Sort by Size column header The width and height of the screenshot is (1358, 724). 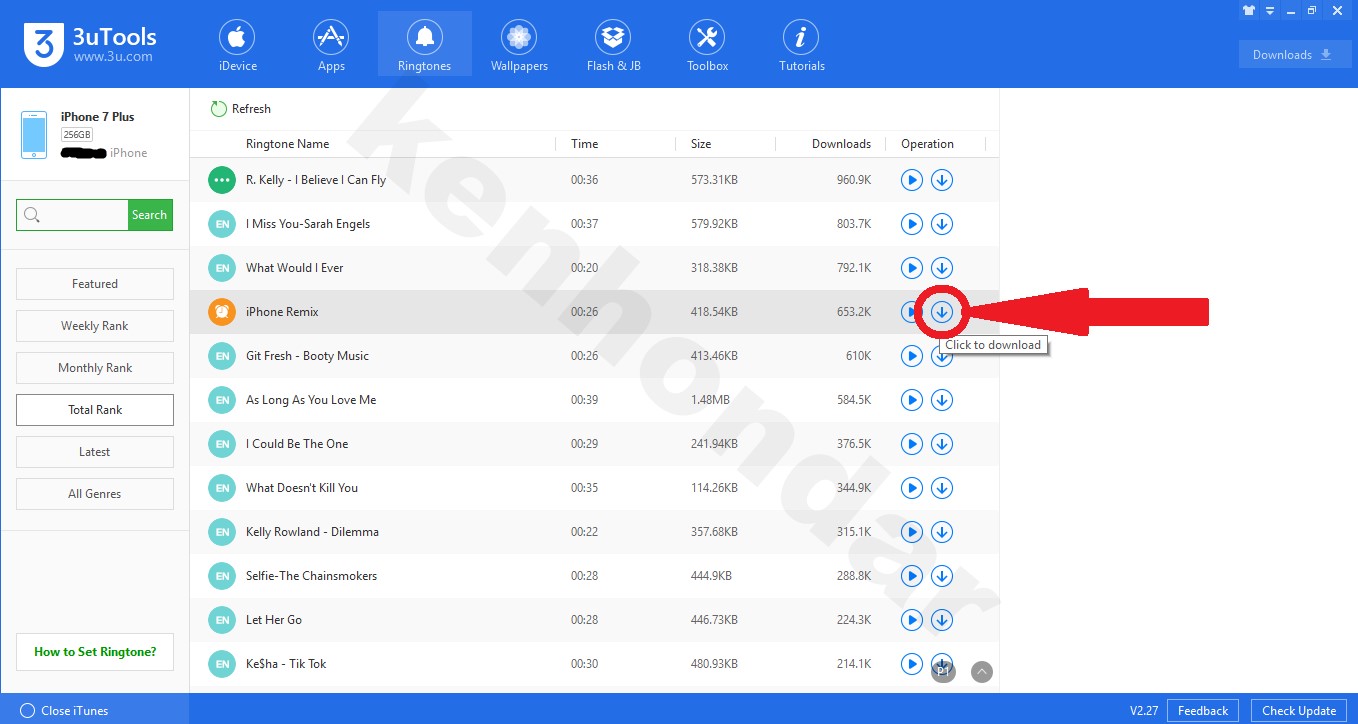(x=701, y=144)
